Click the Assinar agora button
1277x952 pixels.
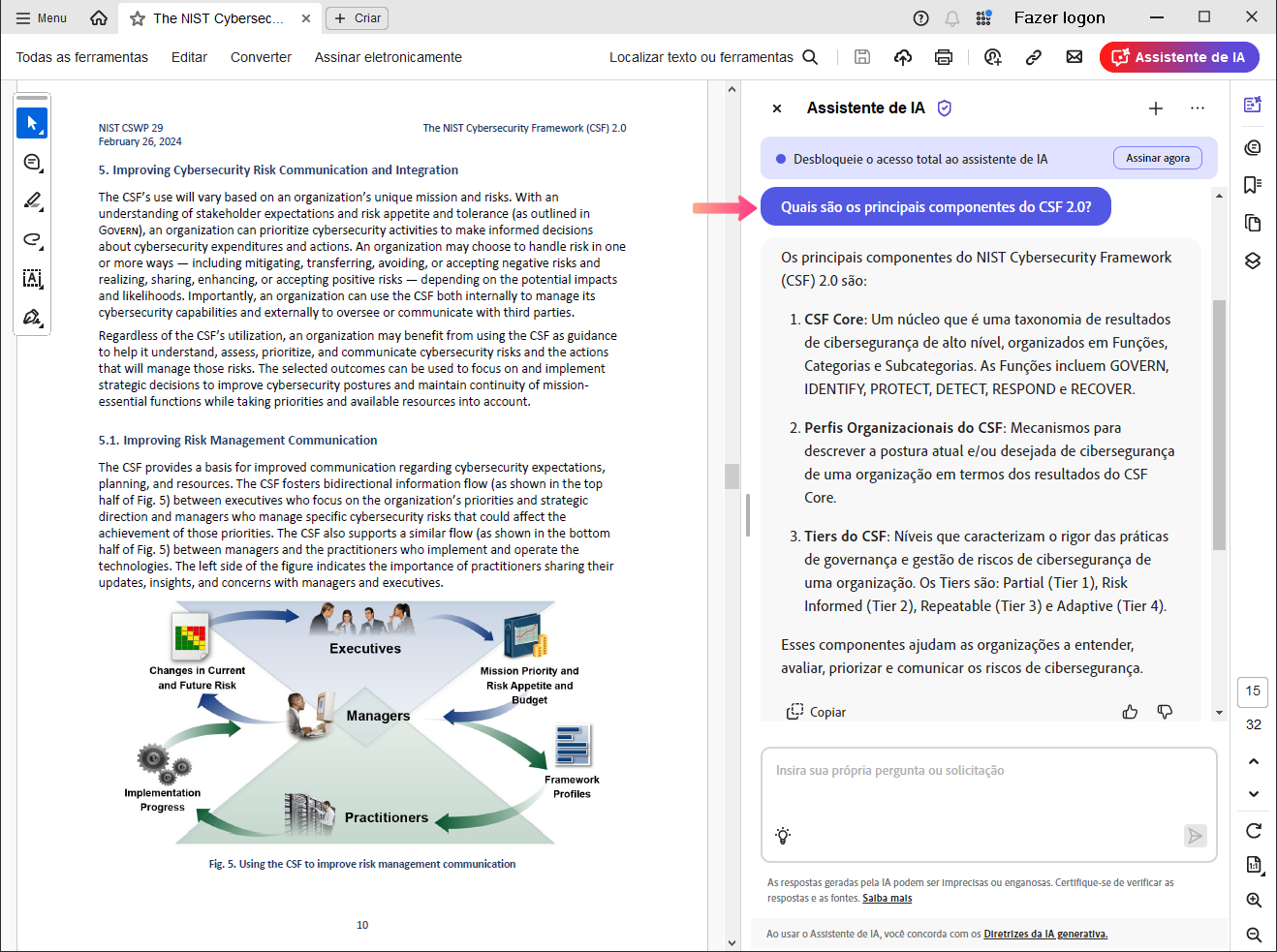1157,158
